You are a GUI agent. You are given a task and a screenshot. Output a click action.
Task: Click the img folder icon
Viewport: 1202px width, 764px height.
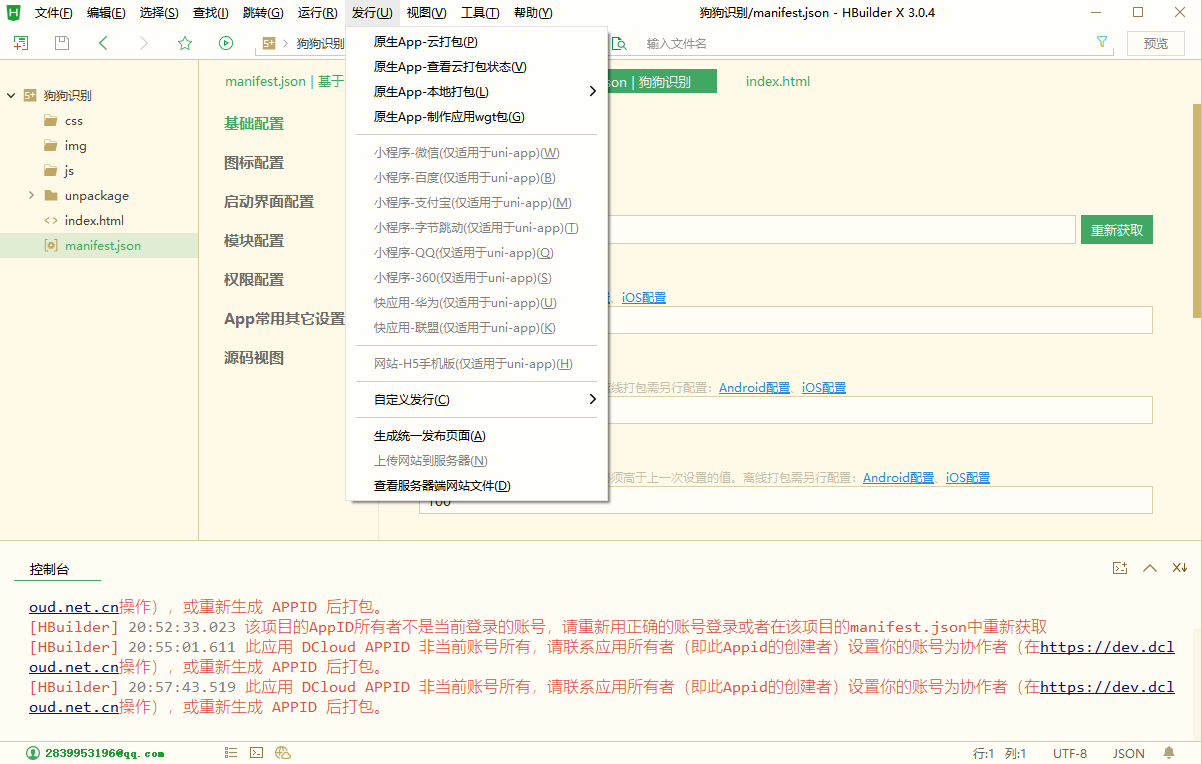(50, 145)
